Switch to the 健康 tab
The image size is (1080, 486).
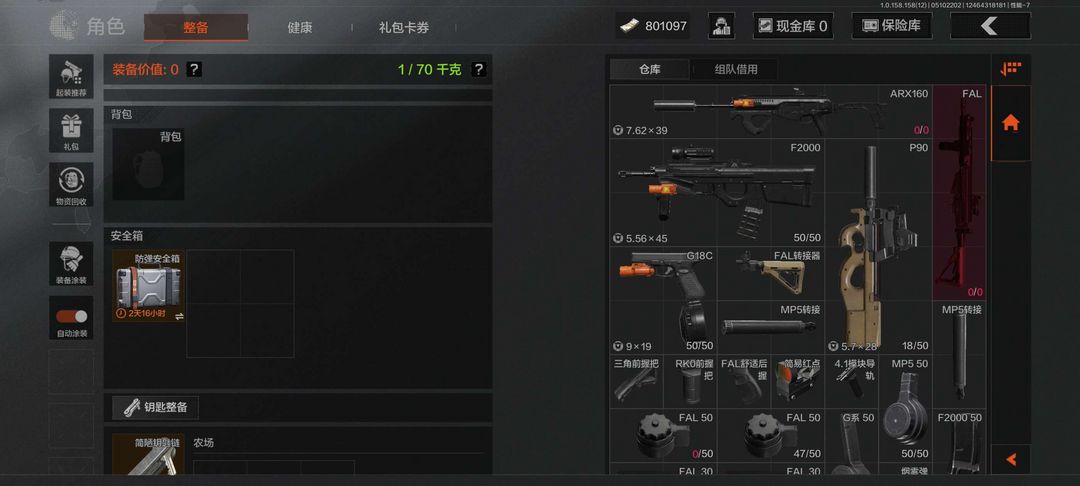click(x=300, y=28)
